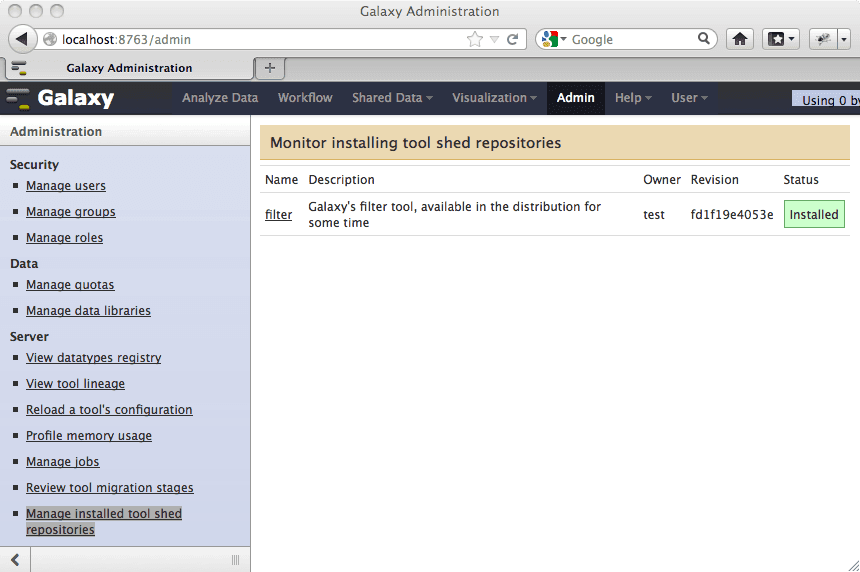Open the search engine selector dropdown
The image size is (860, 572).
[x=553, y=40]
